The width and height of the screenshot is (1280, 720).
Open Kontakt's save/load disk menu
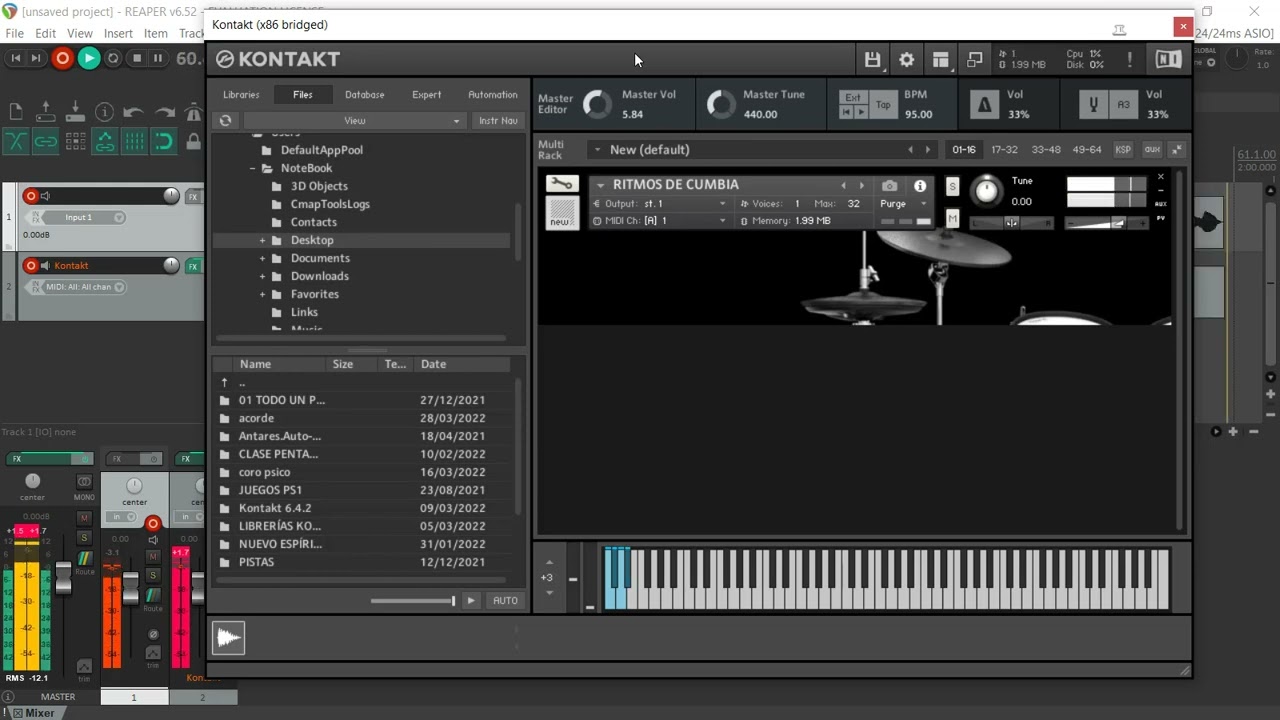[872, 60]
